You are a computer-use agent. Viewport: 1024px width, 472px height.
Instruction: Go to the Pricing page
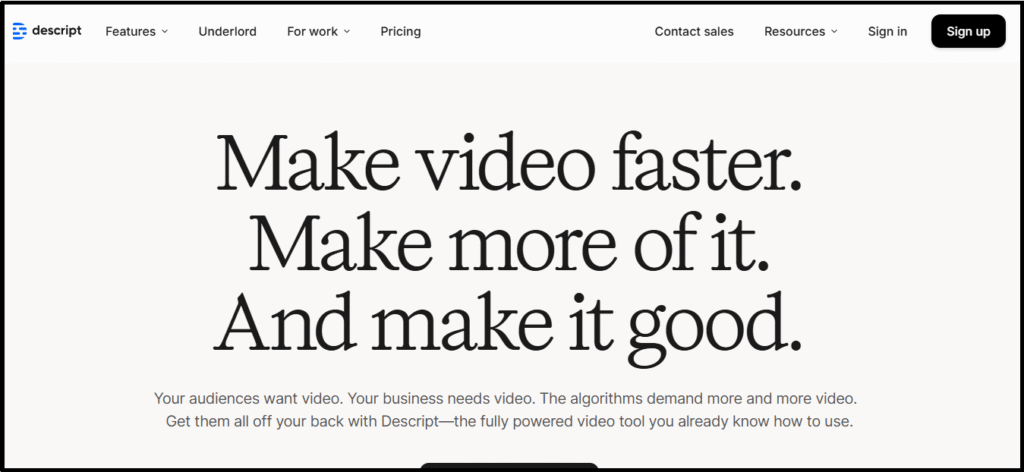(x=400, y=31)
